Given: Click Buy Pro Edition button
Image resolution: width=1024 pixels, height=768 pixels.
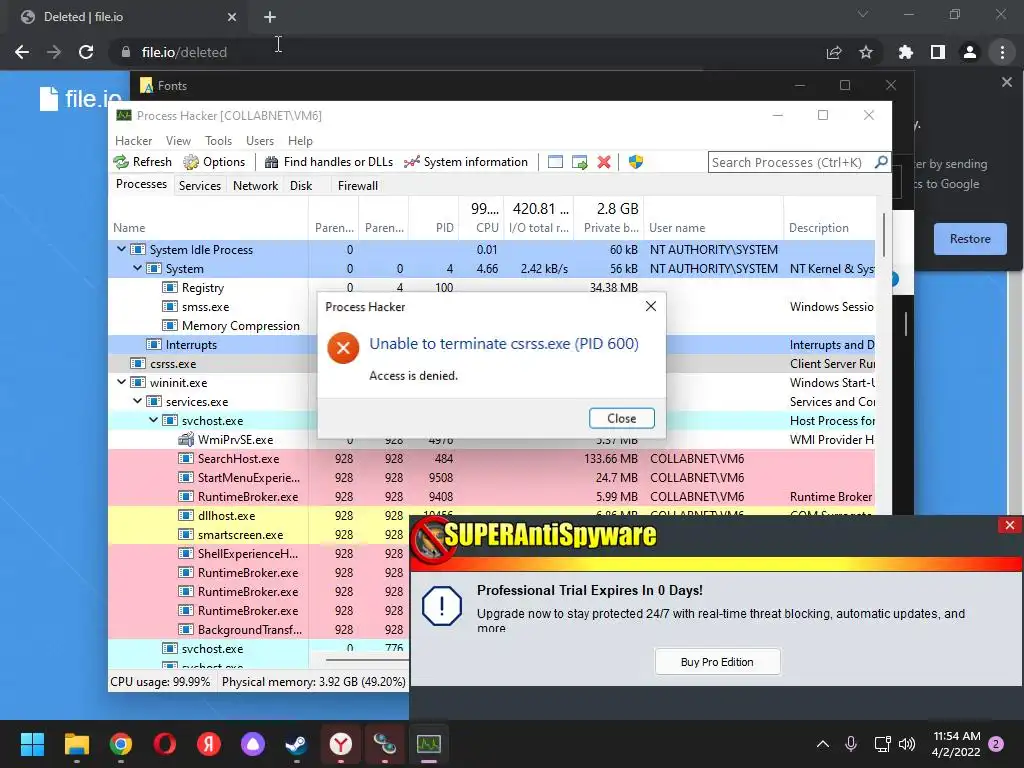Looking at the screenshot, I should click(x=717, y=662).
